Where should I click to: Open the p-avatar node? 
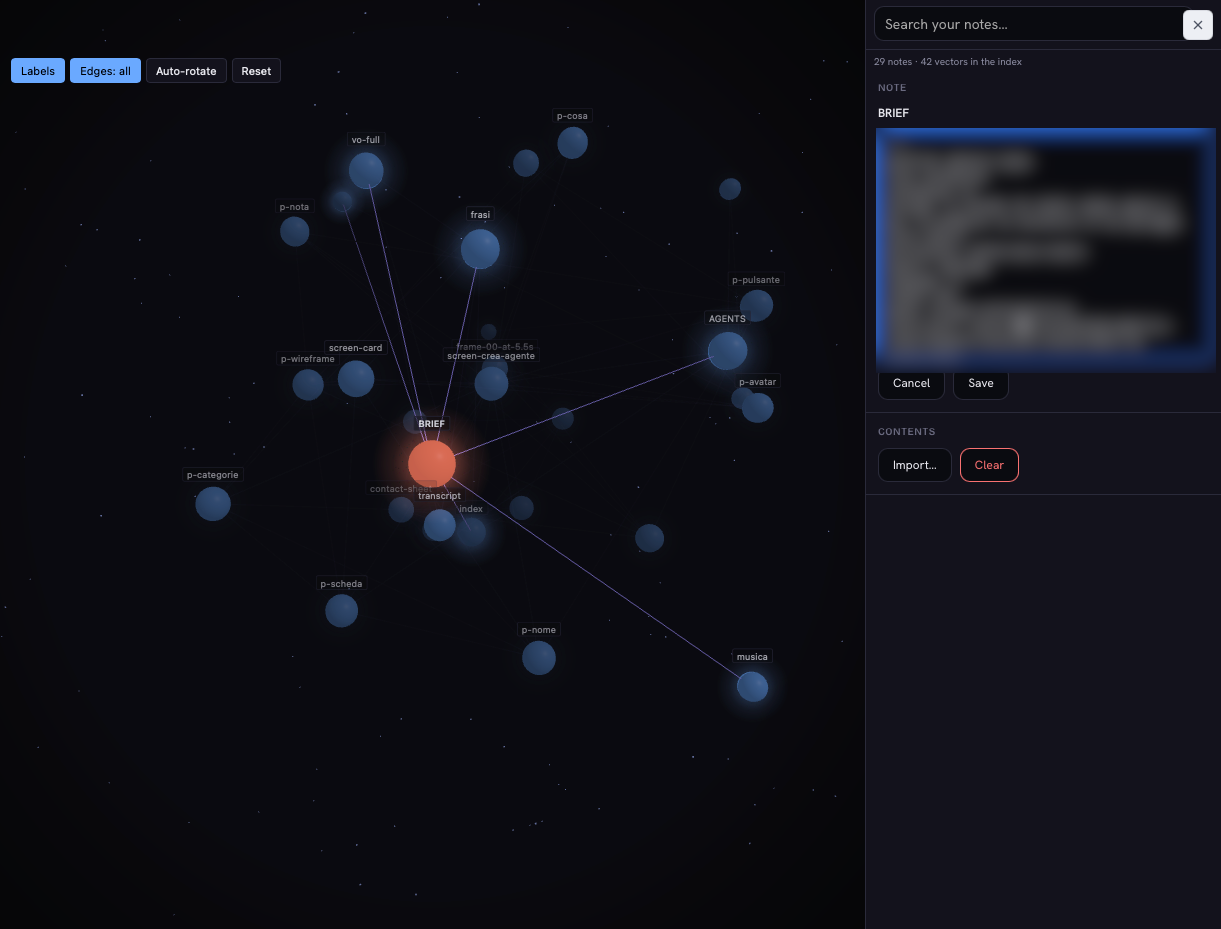point(757,407)
